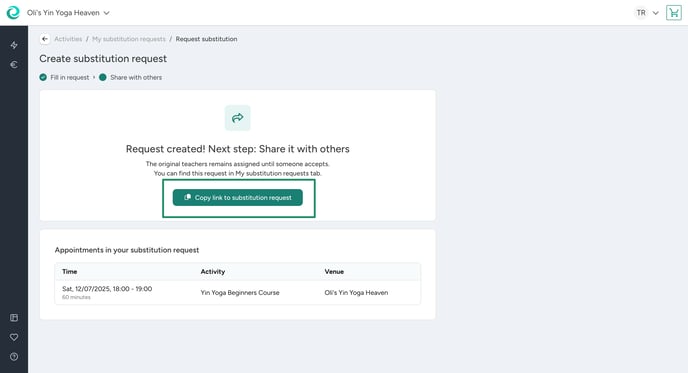Click the Eversports logo in top bar
688x373 pixels.
[13, 13]
